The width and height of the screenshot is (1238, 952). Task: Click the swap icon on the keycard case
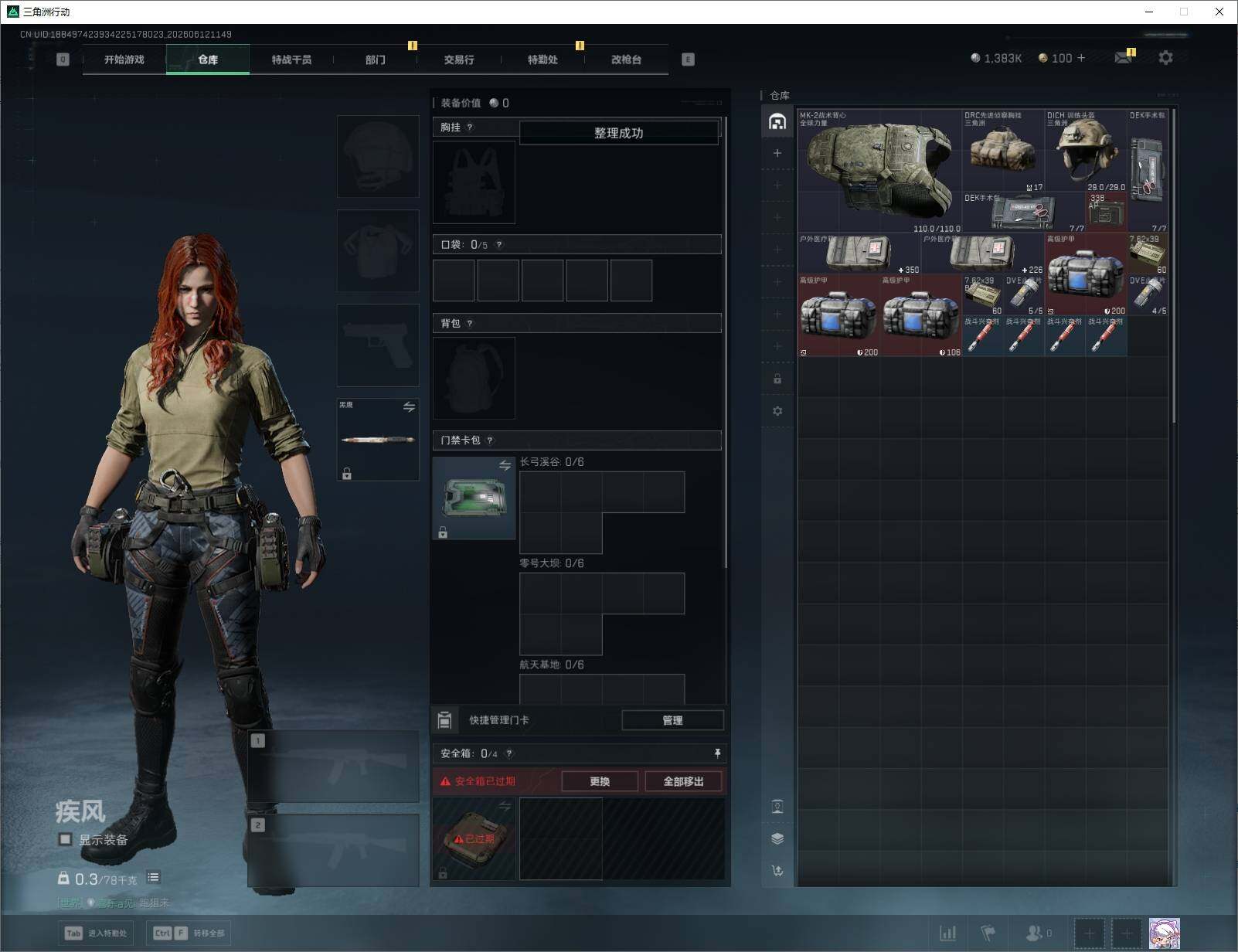pyautogui.click(x=505, y=465)
